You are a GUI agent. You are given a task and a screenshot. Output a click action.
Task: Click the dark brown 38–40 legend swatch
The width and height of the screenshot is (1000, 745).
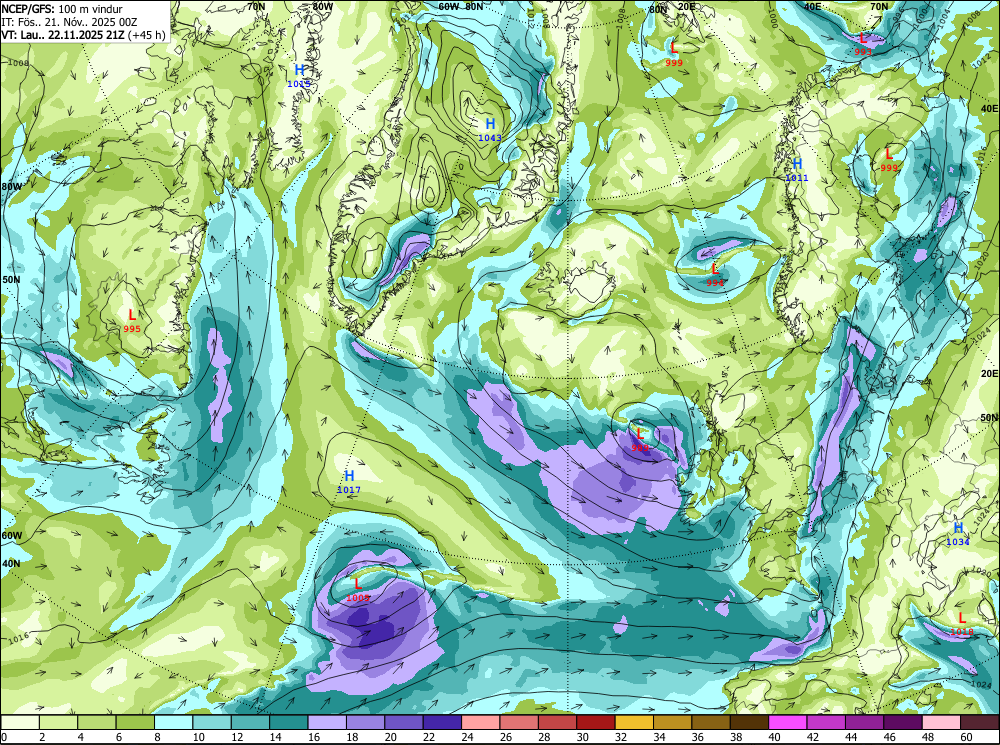pyautogui.click(x=749, y=722)
